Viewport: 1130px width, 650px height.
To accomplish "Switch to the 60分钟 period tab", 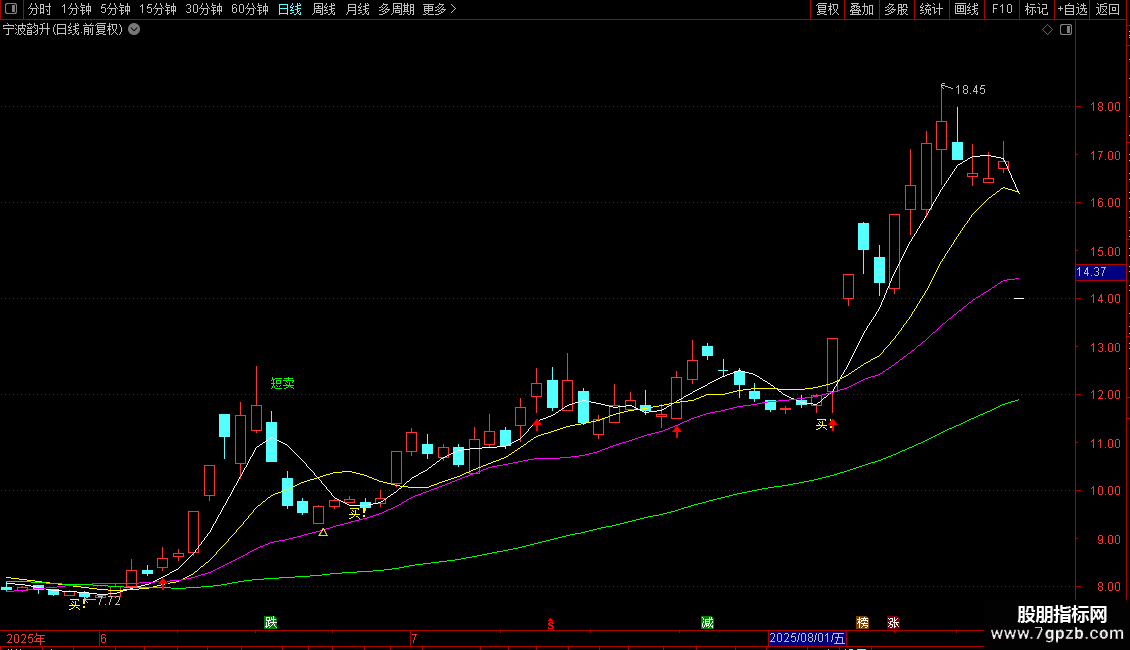I will click(249, 9).
